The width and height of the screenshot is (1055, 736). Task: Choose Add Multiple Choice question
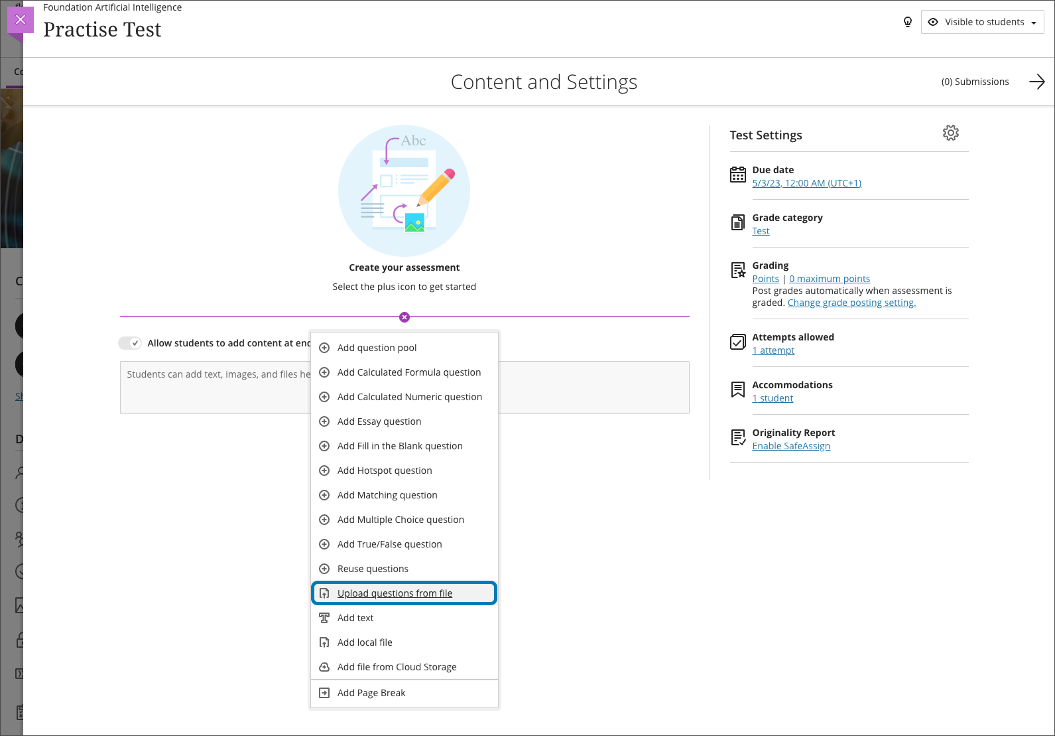coord(400,519)
